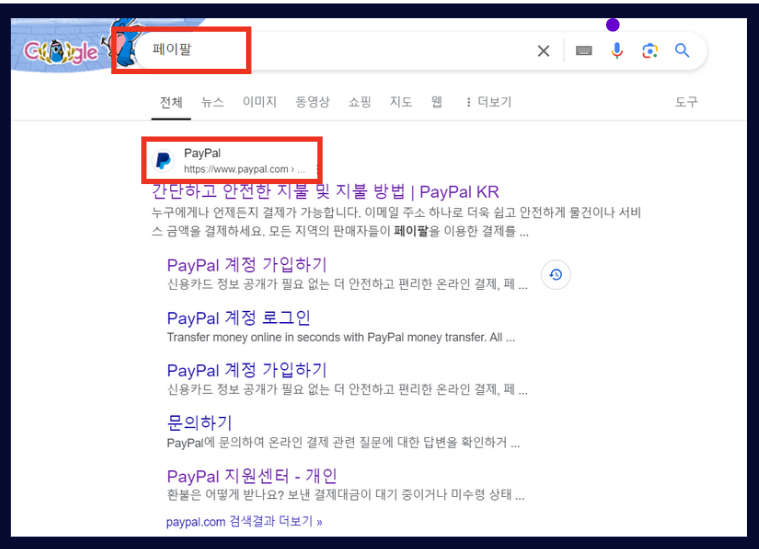Image resolution: width=759 pixels, height=549 pixels.
Task: Click the 'Transfer money online in seconds' snippet
Action: click(x=341, y=337)
